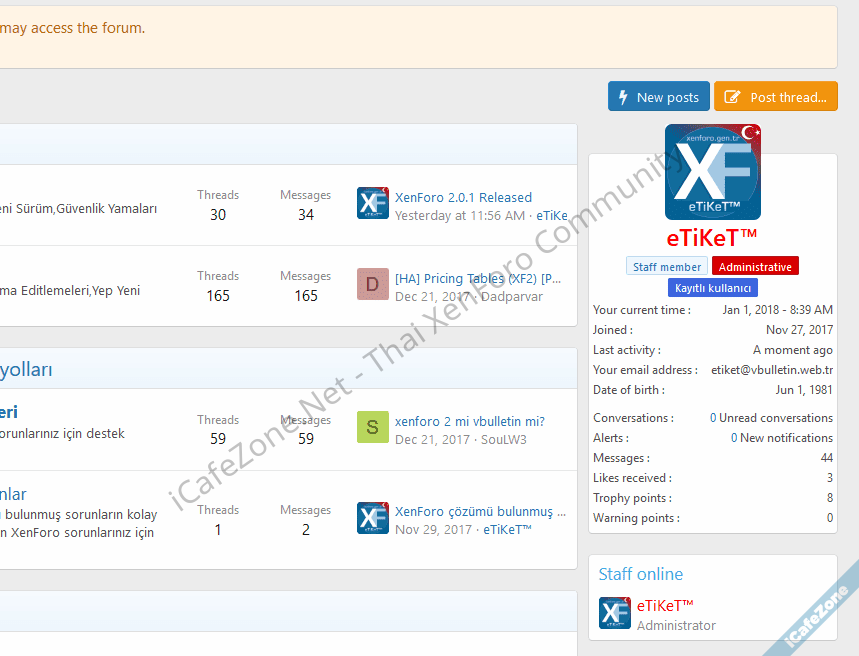Click the 'D' avatar of Dadparvar
The image size is (859, 656).
click(372, 284)
